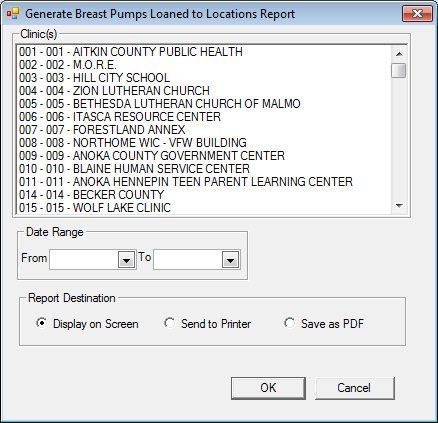The image size is (438, 423).
Task: Click the application icon in title bar
Action: click(13, 14)
